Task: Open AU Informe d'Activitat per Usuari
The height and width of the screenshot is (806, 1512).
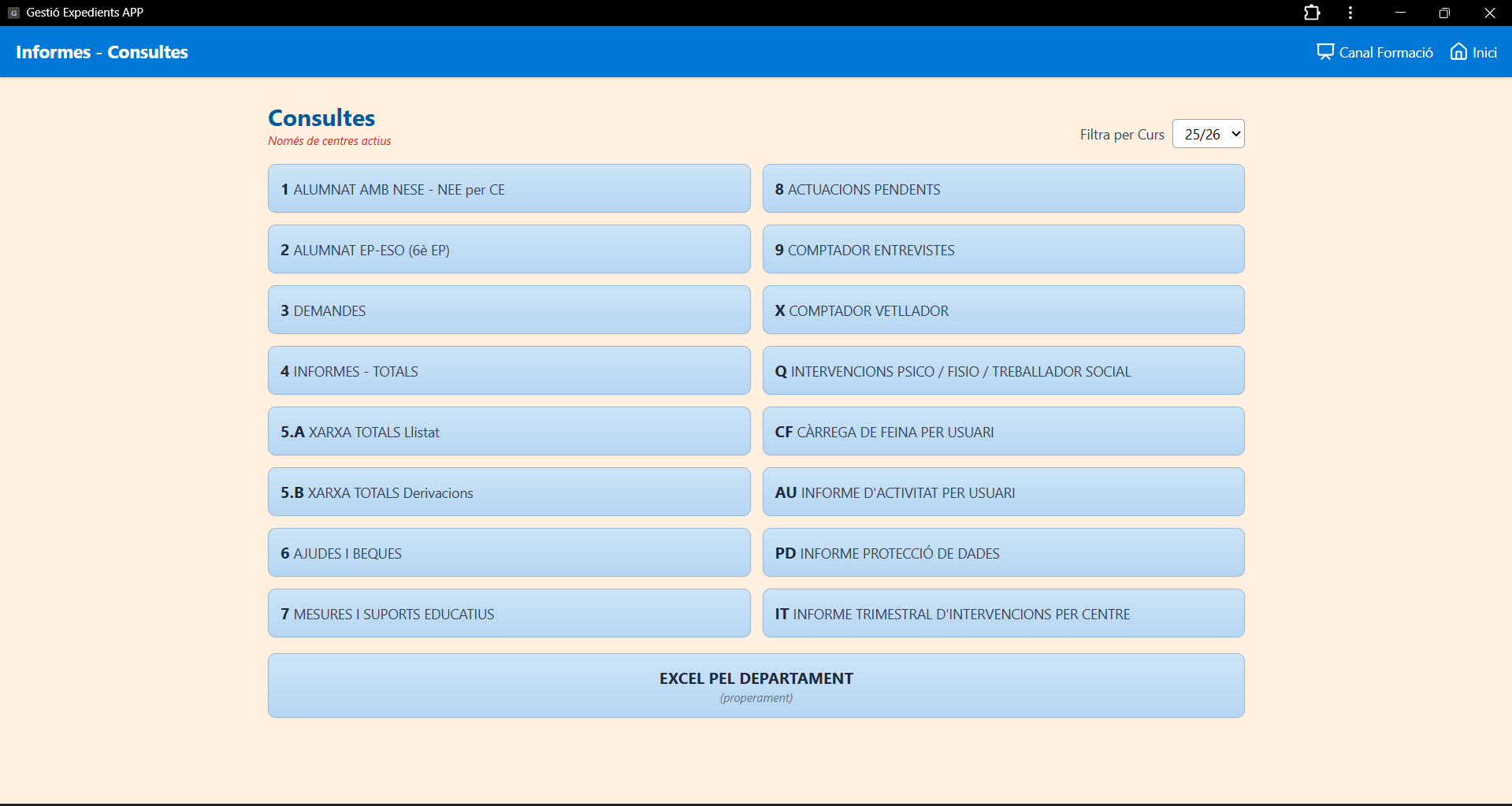Action: pyautogui.click(x=1003, y=492)
